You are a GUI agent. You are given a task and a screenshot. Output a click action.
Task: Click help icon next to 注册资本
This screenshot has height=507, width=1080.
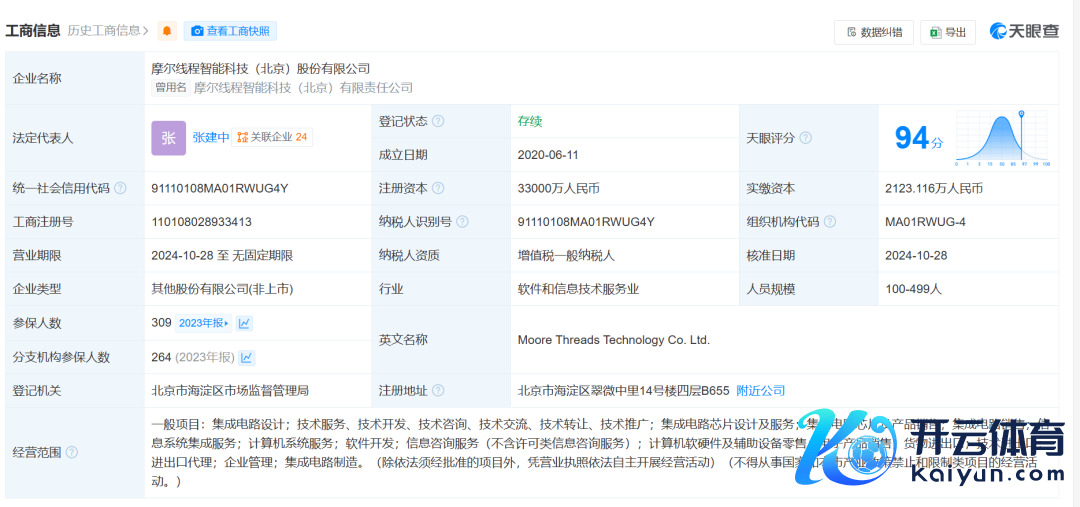click(438, 188)
